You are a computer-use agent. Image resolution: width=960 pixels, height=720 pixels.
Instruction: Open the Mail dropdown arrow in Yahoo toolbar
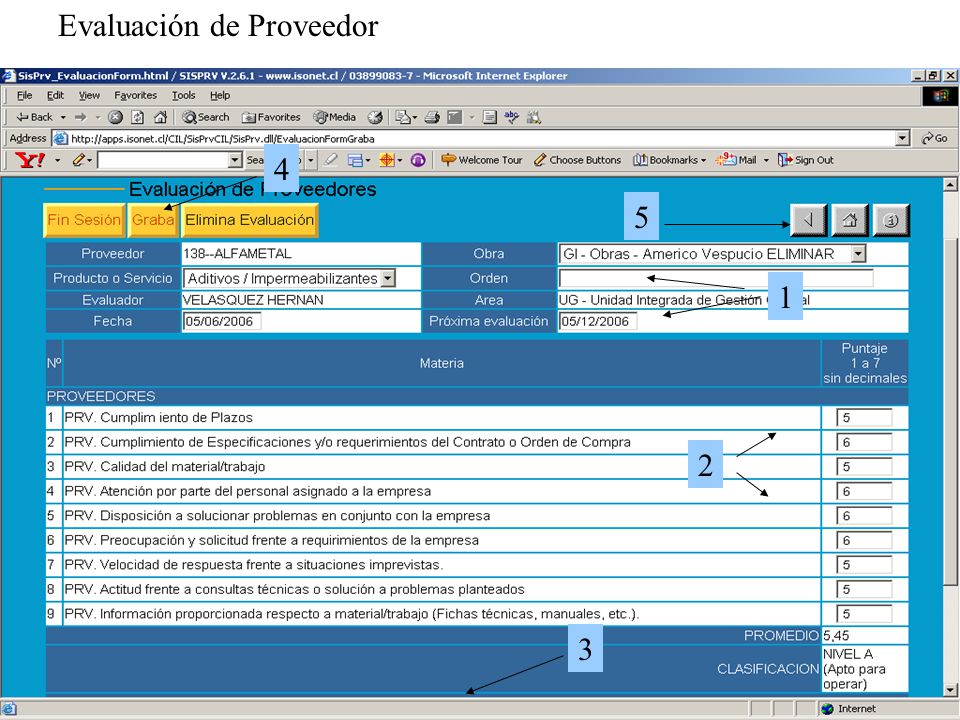coord(766,160)
